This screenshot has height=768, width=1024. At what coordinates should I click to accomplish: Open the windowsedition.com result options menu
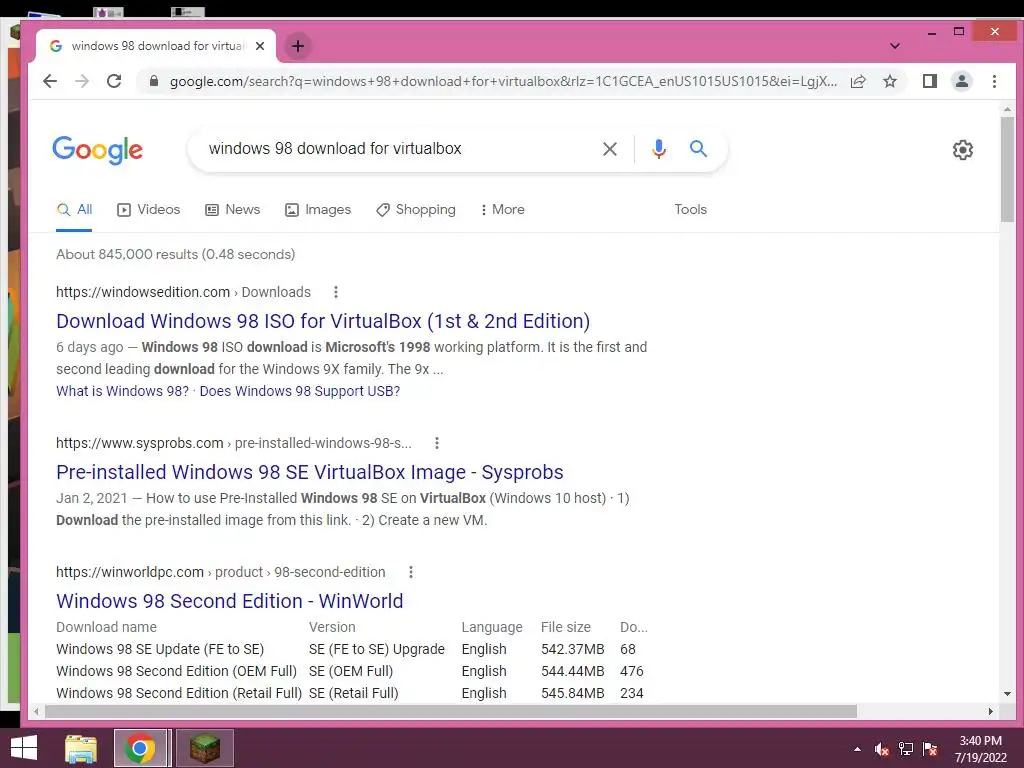336,292
